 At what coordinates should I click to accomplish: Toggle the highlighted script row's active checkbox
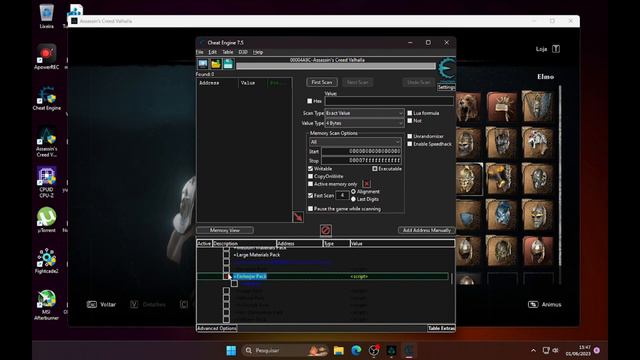[x=226, y=276]
